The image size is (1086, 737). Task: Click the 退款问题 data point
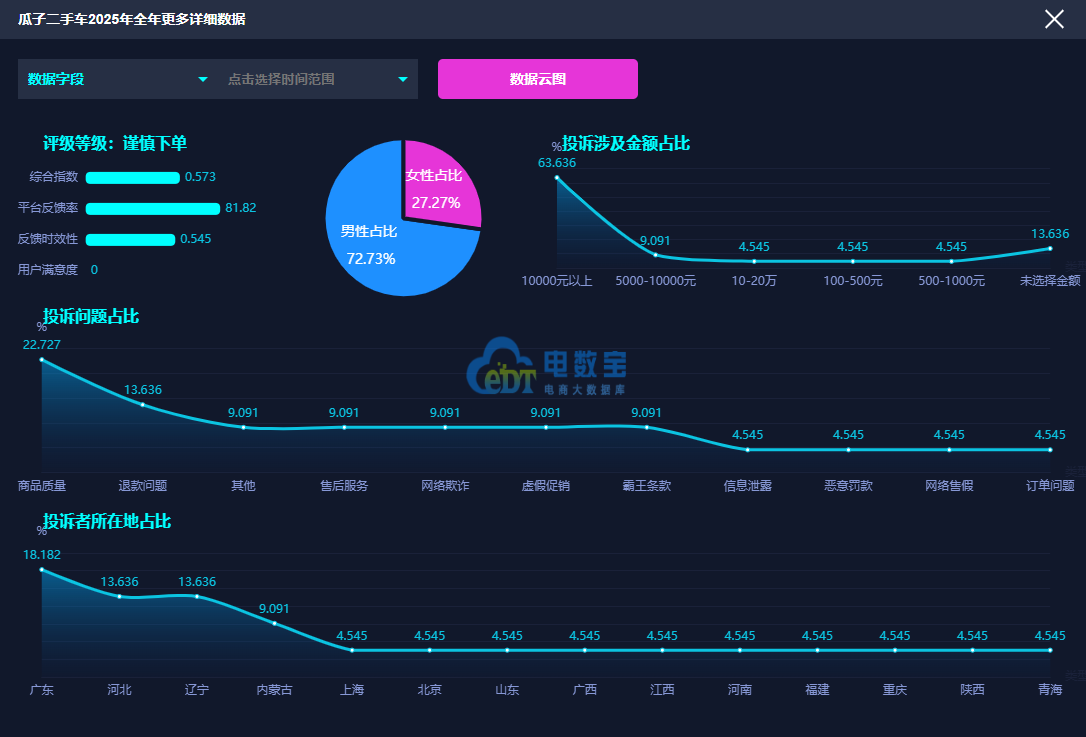pyautogui.click(x=143, y=404)
